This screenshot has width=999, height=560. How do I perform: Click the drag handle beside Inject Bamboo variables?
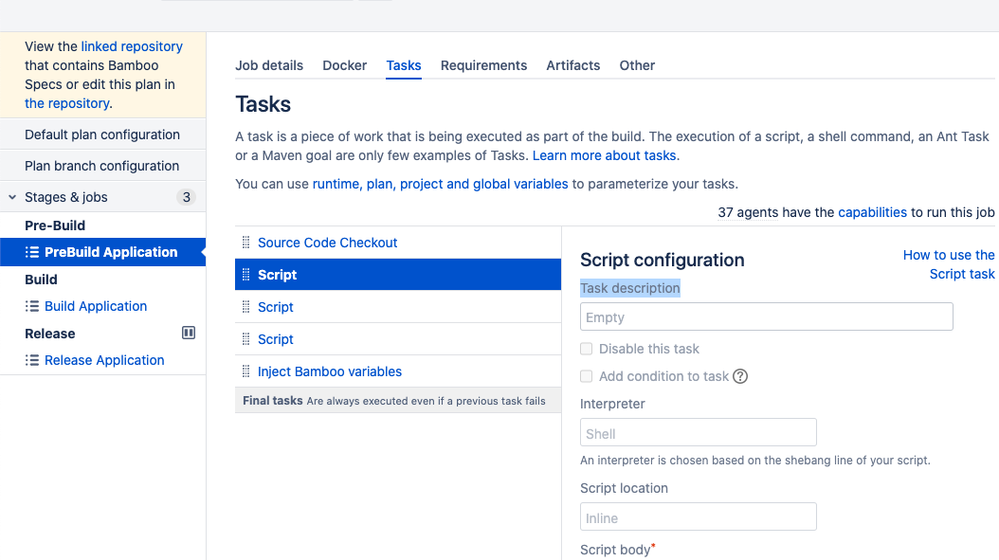pyautogui.click(x=246, y=372)
